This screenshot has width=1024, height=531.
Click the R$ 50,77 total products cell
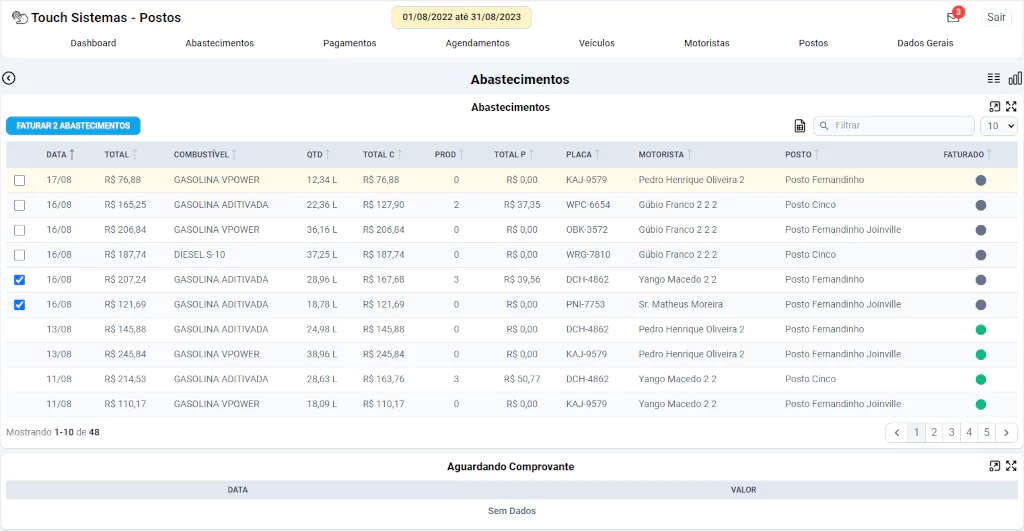click(522, 379)
